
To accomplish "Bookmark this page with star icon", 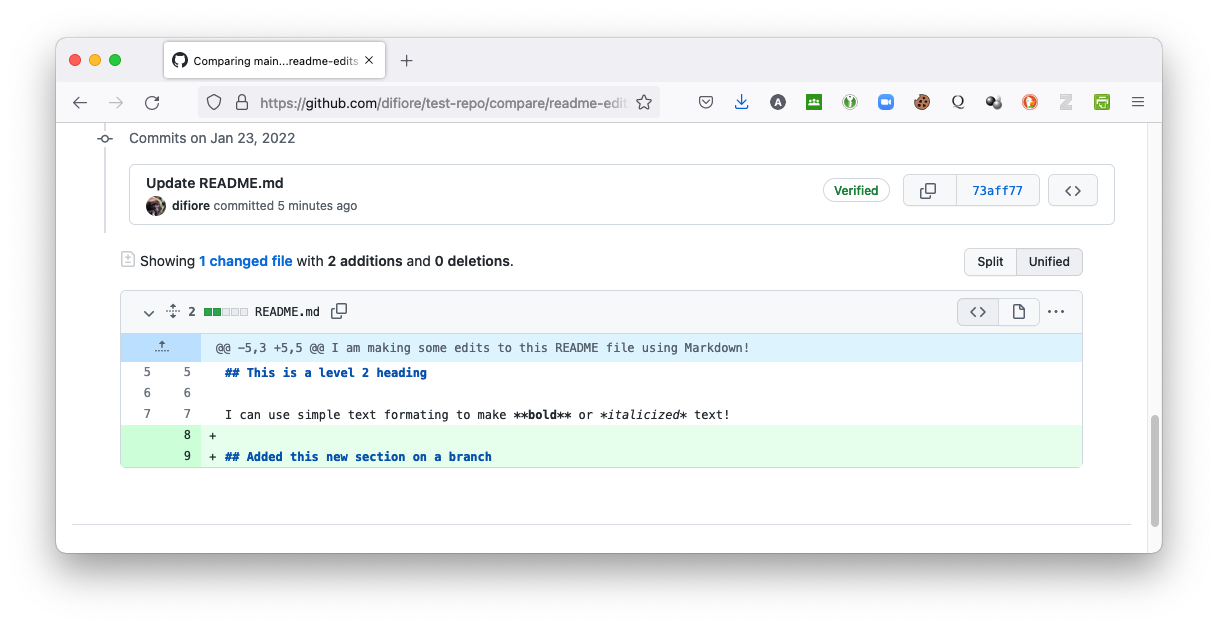I will coord(644,102).
